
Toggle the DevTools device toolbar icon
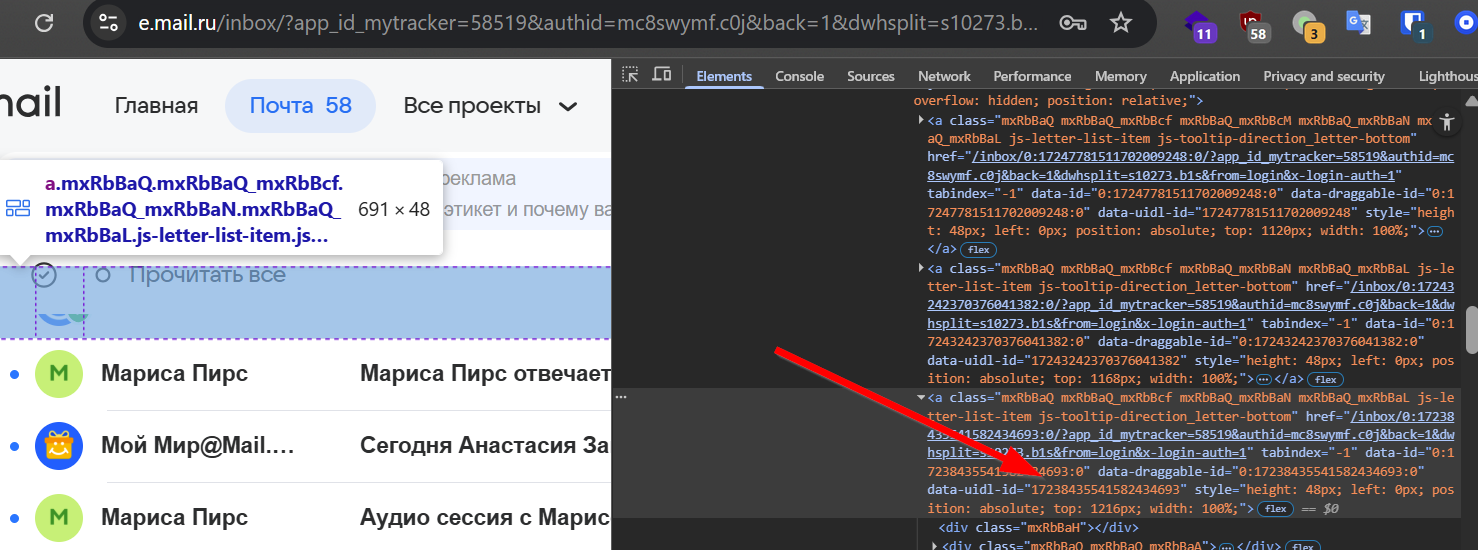pyautogui.click(x=661, y=75)
